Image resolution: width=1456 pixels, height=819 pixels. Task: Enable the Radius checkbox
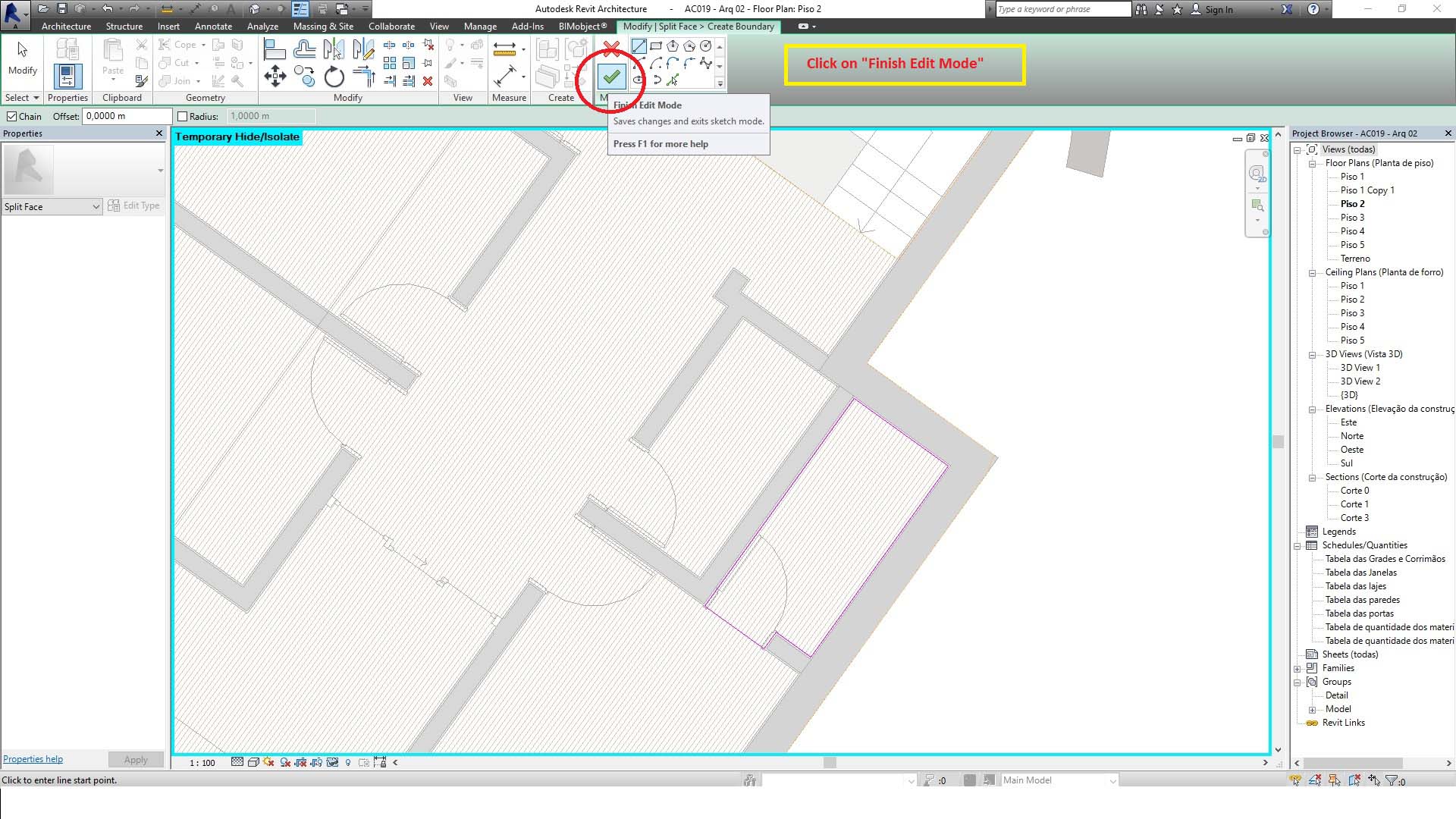(x=182, y=116)
